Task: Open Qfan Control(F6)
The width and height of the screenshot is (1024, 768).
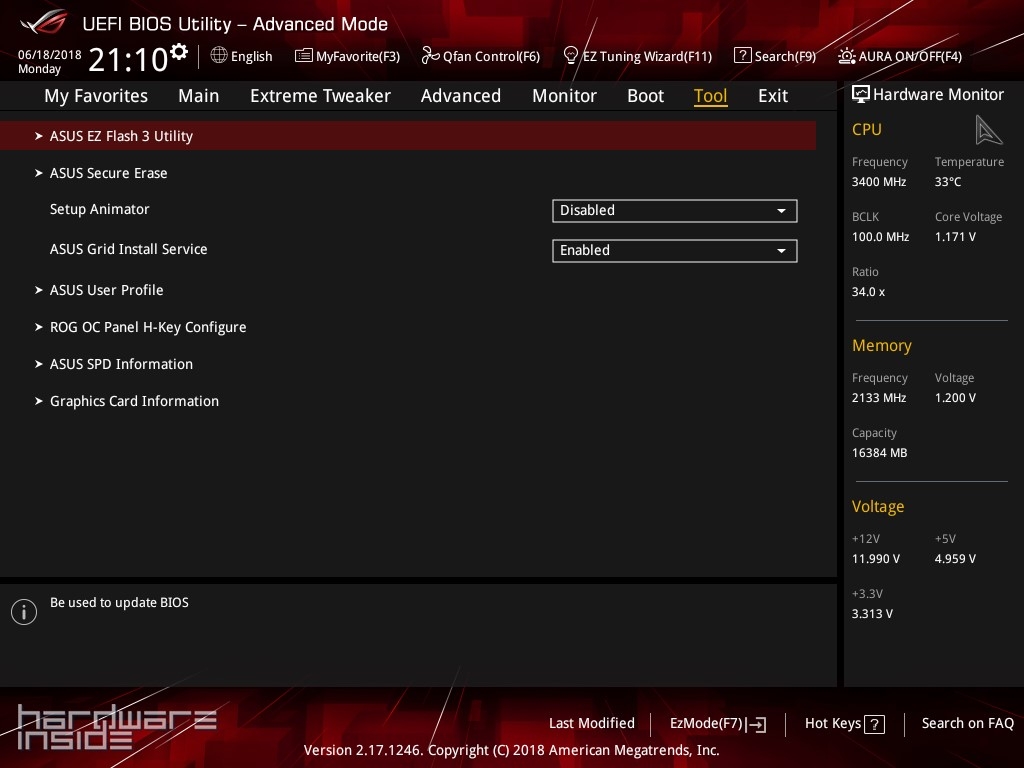Action: click(481, 56)
